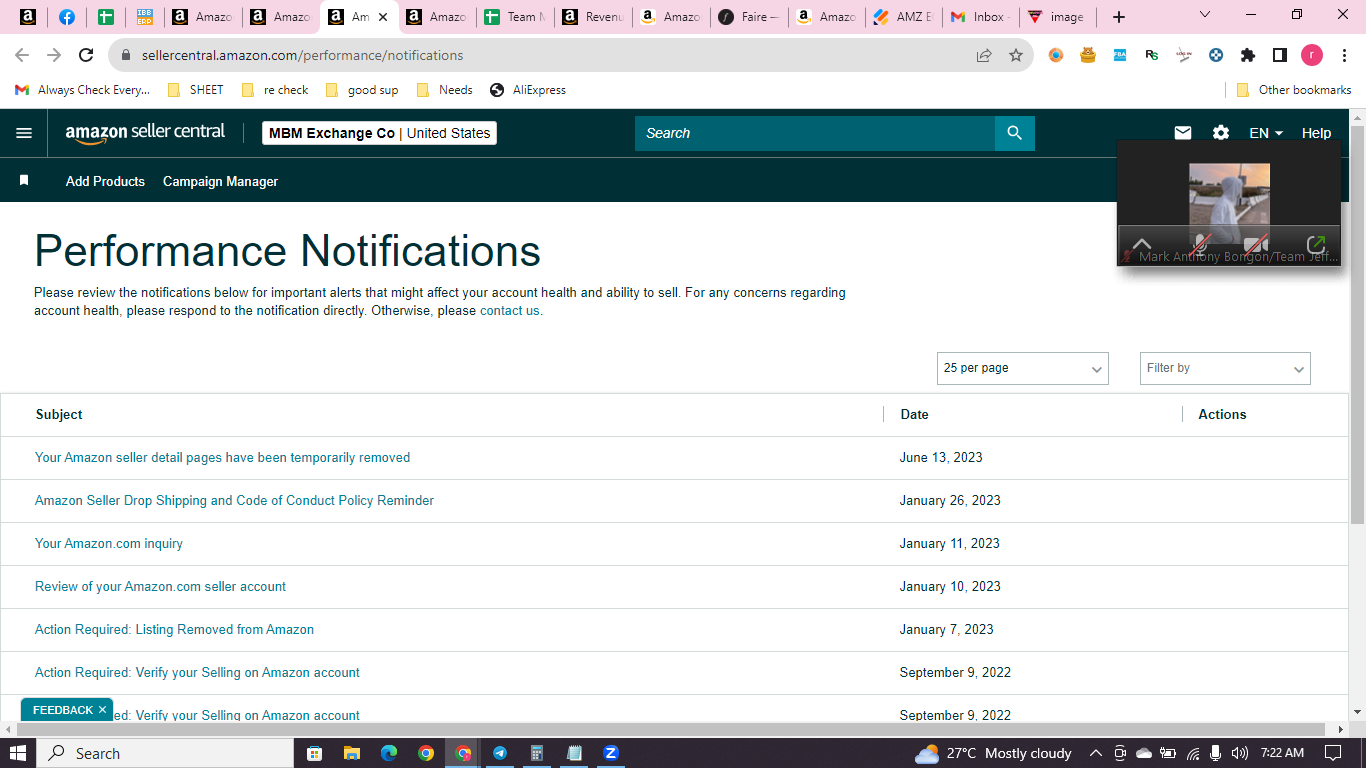The height and width of the screenshot is (768, 1366).
Task: Open the Windows notification center
Action: 1333,753
